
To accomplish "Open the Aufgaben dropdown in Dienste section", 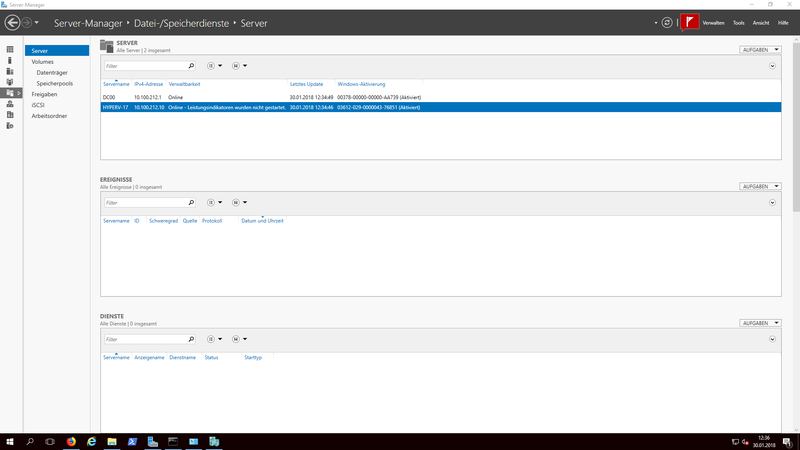I will click(760, 323).
